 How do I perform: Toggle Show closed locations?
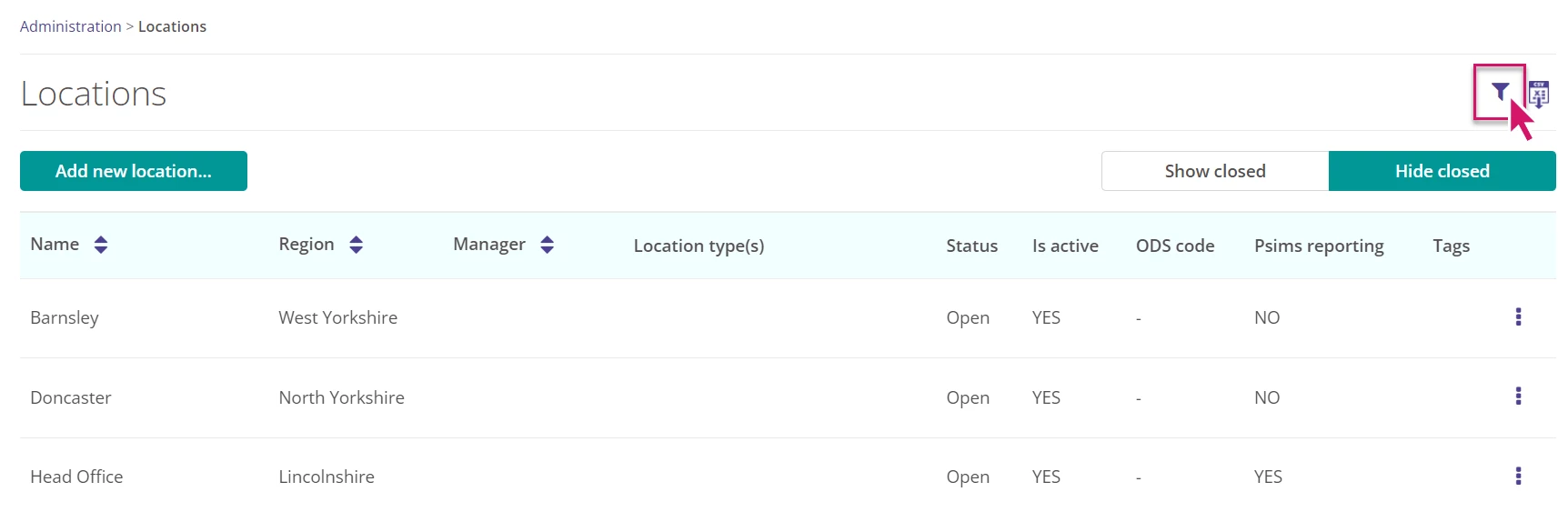1215,171
